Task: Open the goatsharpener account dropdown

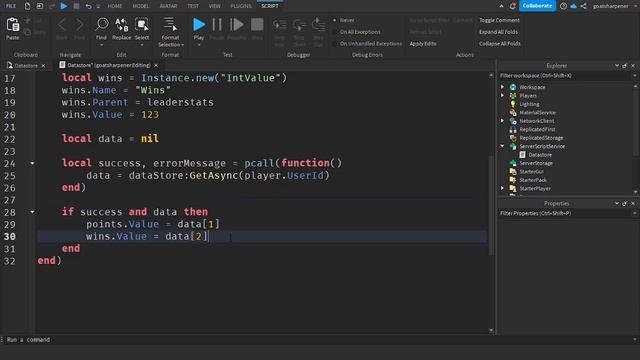Action: click(636, 6)
